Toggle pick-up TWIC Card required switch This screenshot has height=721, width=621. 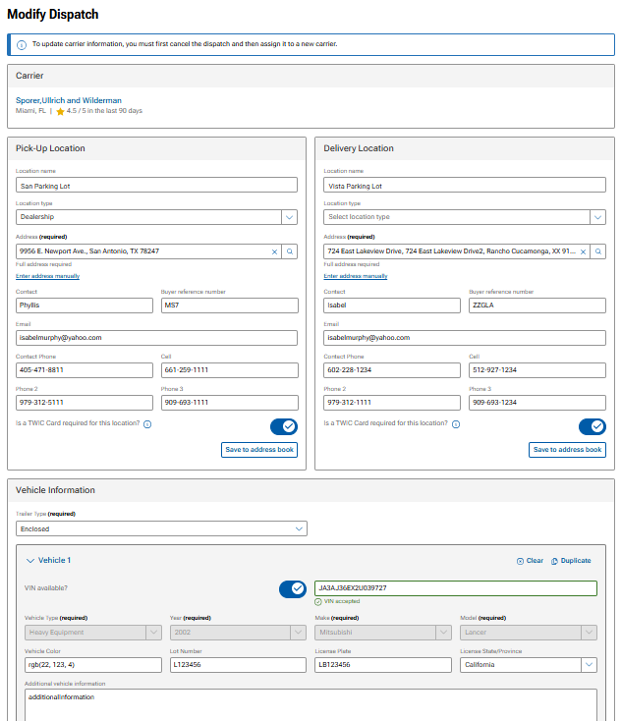tap(284, 427)
